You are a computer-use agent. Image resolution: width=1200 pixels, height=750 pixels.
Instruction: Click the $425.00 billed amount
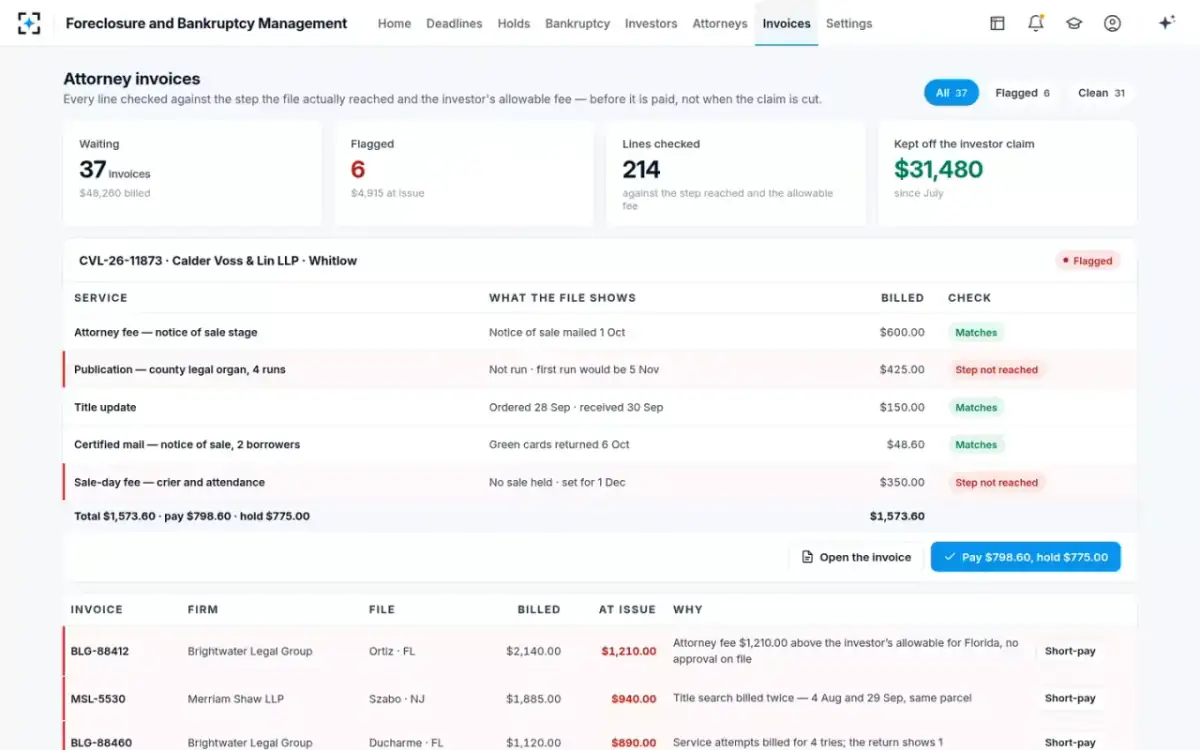point(902,369)
